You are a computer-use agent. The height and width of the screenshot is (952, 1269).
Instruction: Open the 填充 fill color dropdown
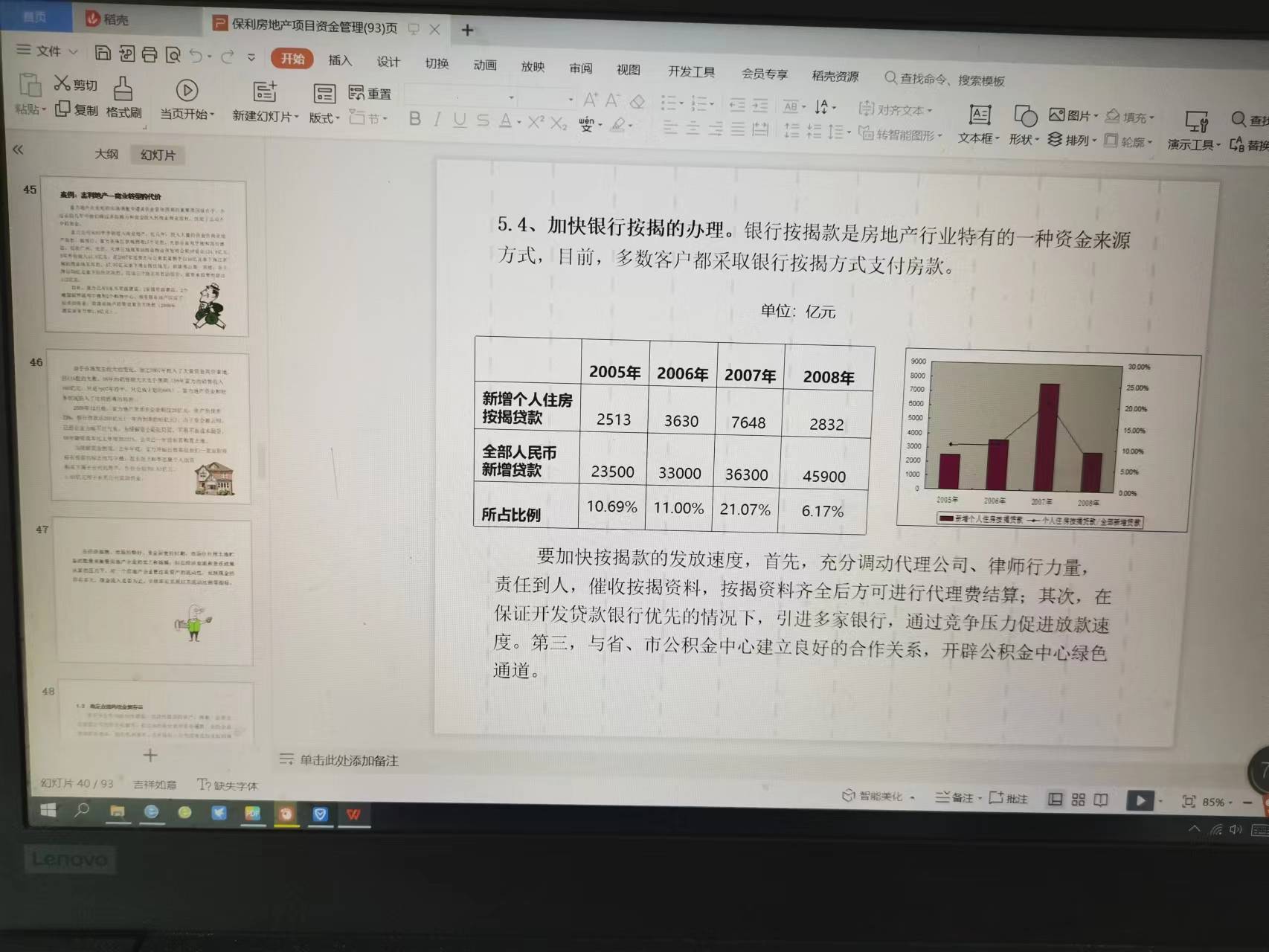[1129, 117]
